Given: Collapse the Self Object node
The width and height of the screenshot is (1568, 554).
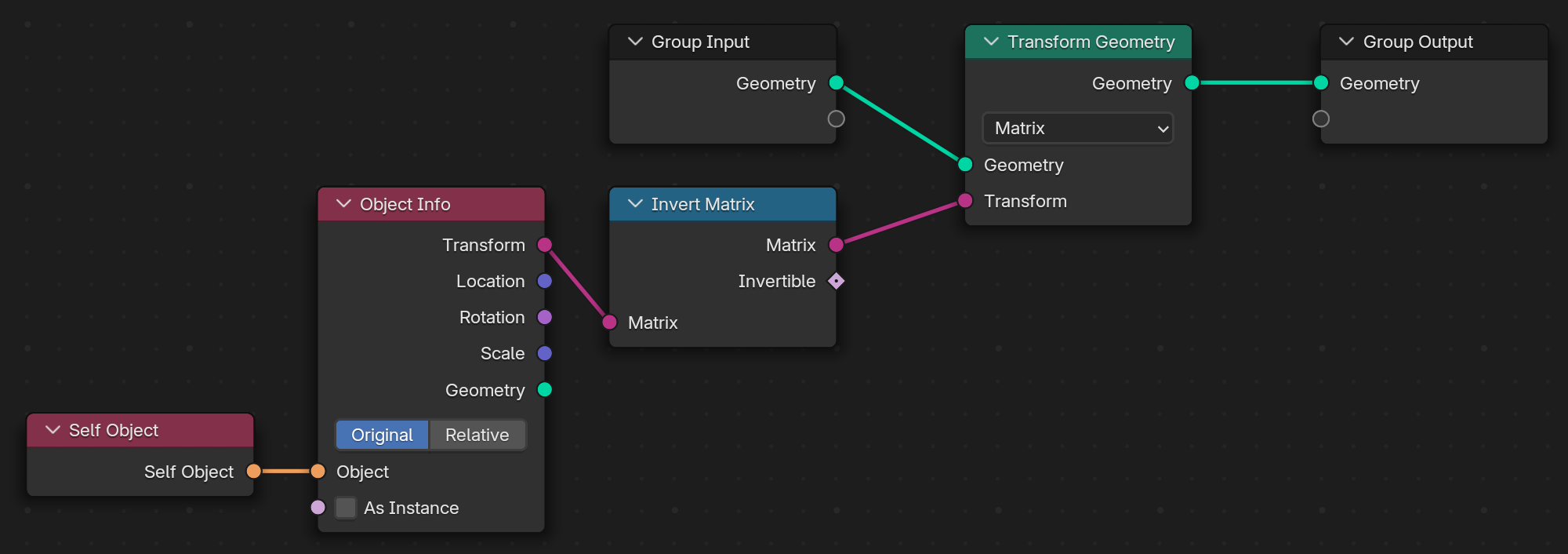Looking at the screenshot, I should tap(53, 430).
